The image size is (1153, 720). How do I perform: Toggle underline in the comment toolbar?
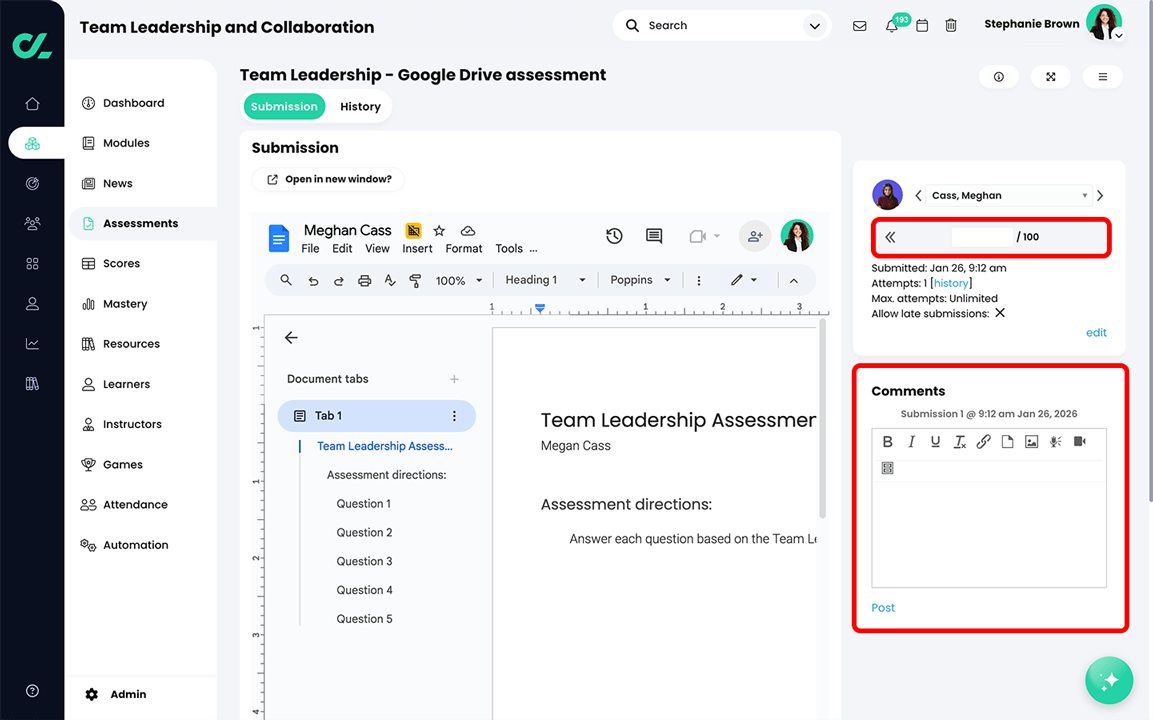[x=935, y=441]
